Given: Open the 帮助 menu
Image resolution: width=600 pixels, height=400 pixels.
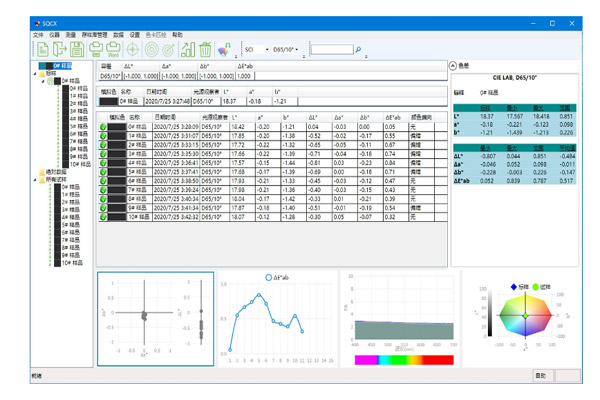Looking at the screenshot, I should tap(177, 34).
